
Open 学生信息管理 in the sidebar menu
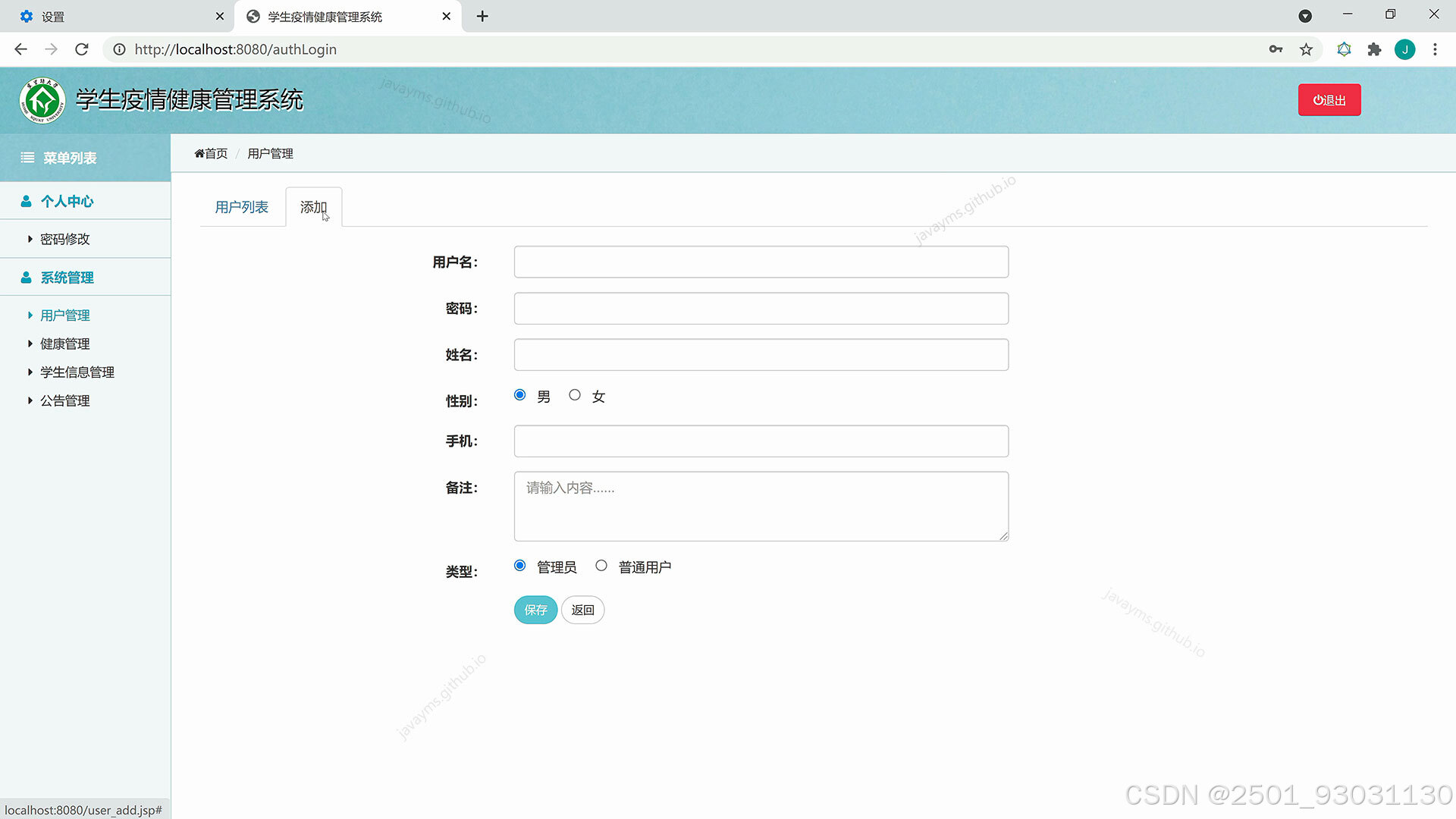(x=77, y=372)
